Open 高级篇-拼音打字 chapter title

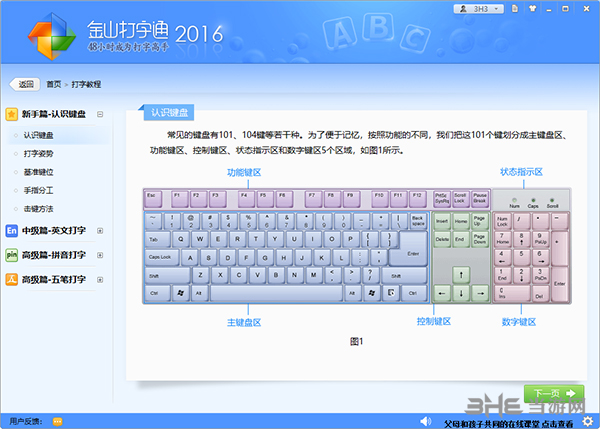54,255
